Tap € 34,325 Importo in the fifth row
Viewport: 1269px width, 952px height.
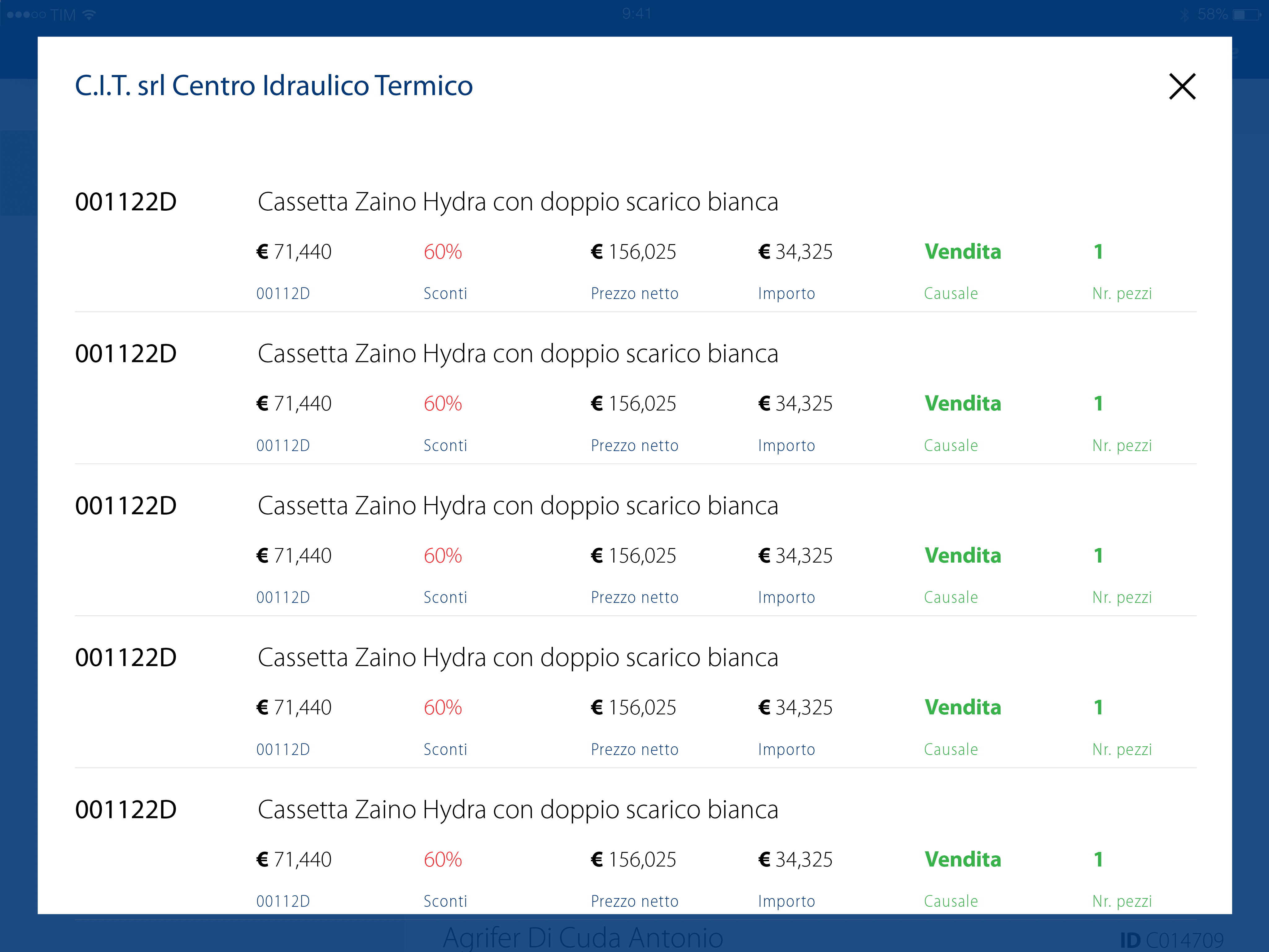[x=795, y=860]
